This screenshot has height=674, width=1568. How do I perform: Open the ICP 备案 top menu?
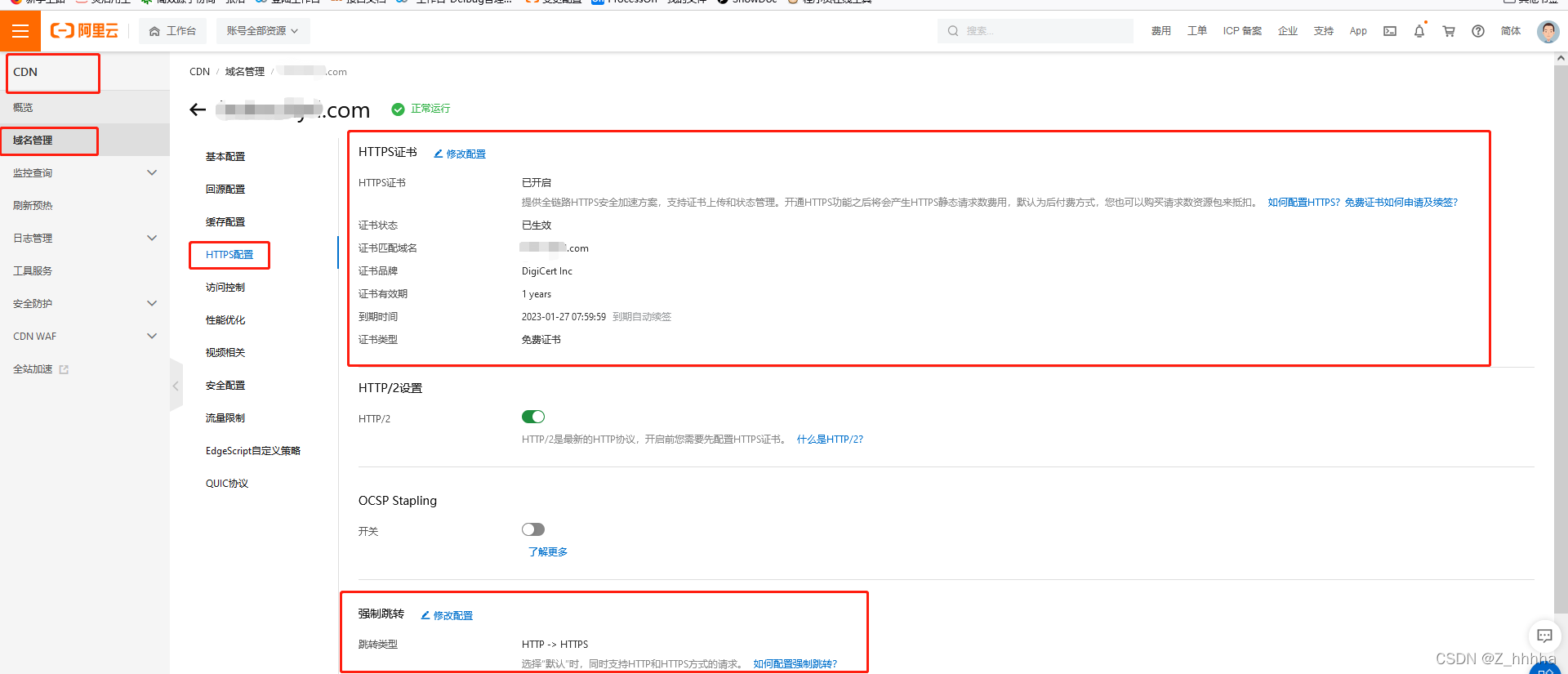(1242, 31)
